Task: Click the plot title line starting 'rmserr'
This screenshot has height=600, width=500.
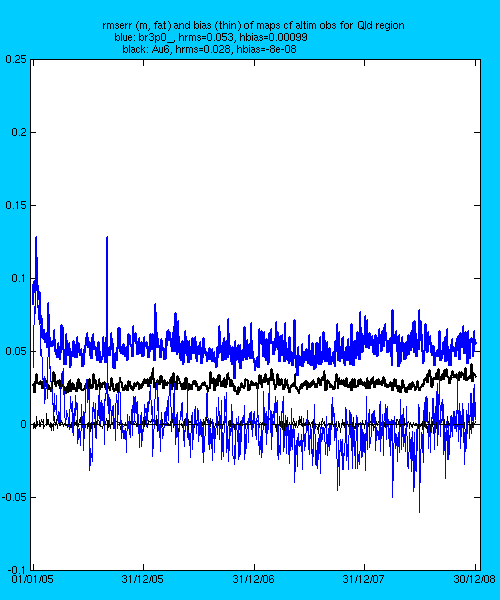Action: point(253,26)
